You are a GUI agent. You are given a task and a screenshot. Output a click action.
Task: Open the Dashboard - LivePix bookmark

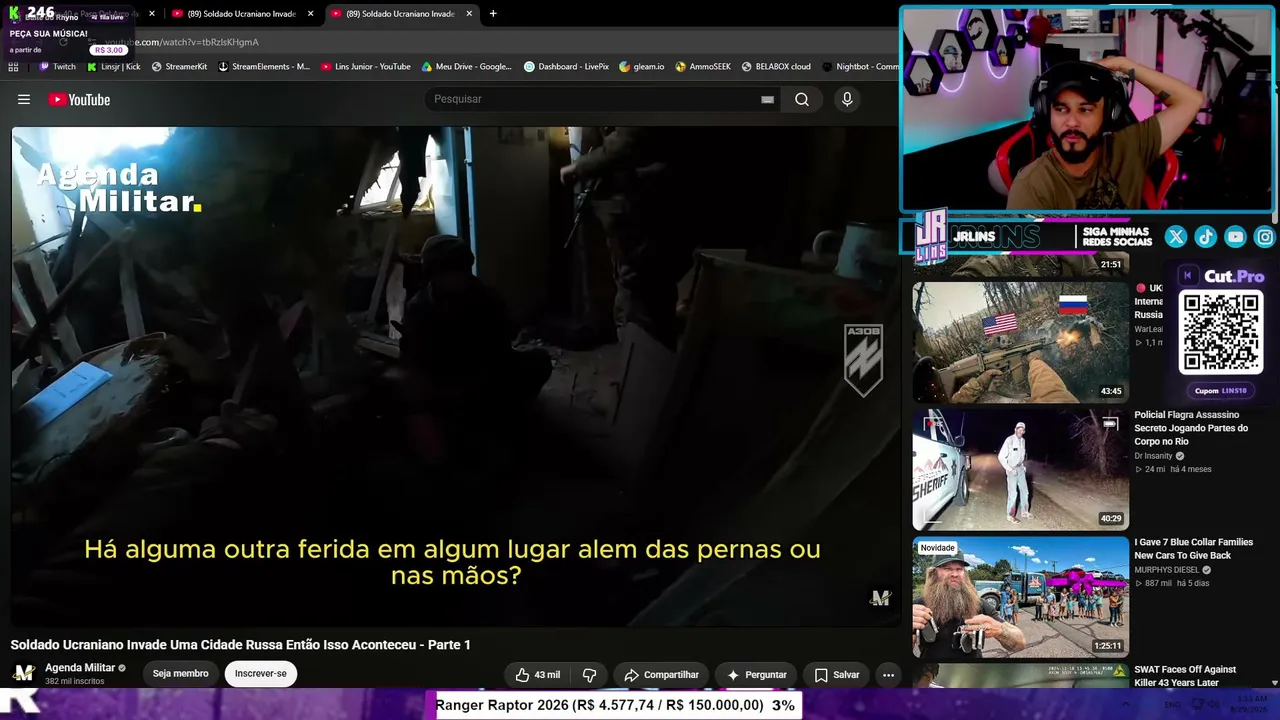coord(566,67)
